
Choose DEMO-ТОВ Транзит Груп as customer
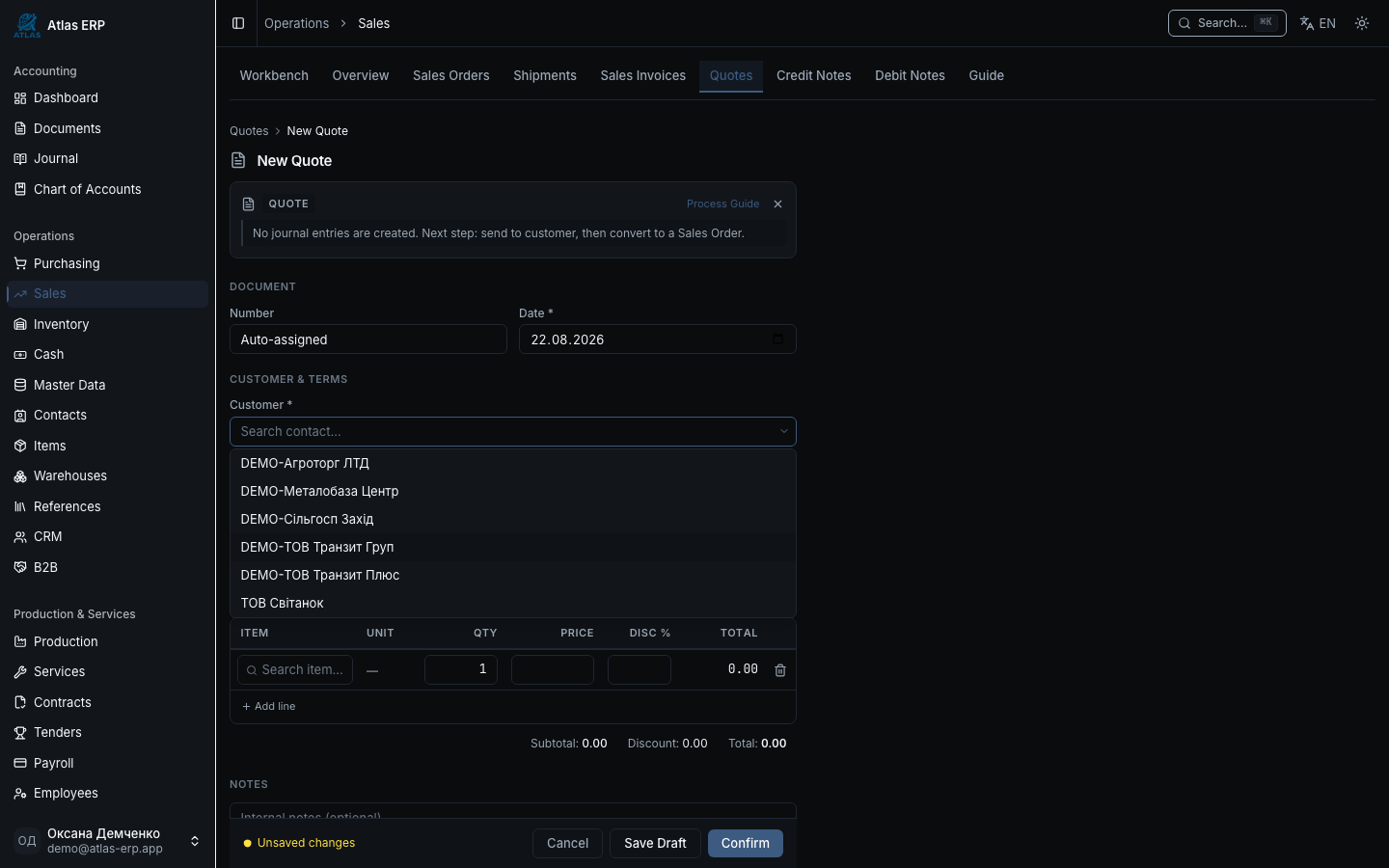click(512, 548)
